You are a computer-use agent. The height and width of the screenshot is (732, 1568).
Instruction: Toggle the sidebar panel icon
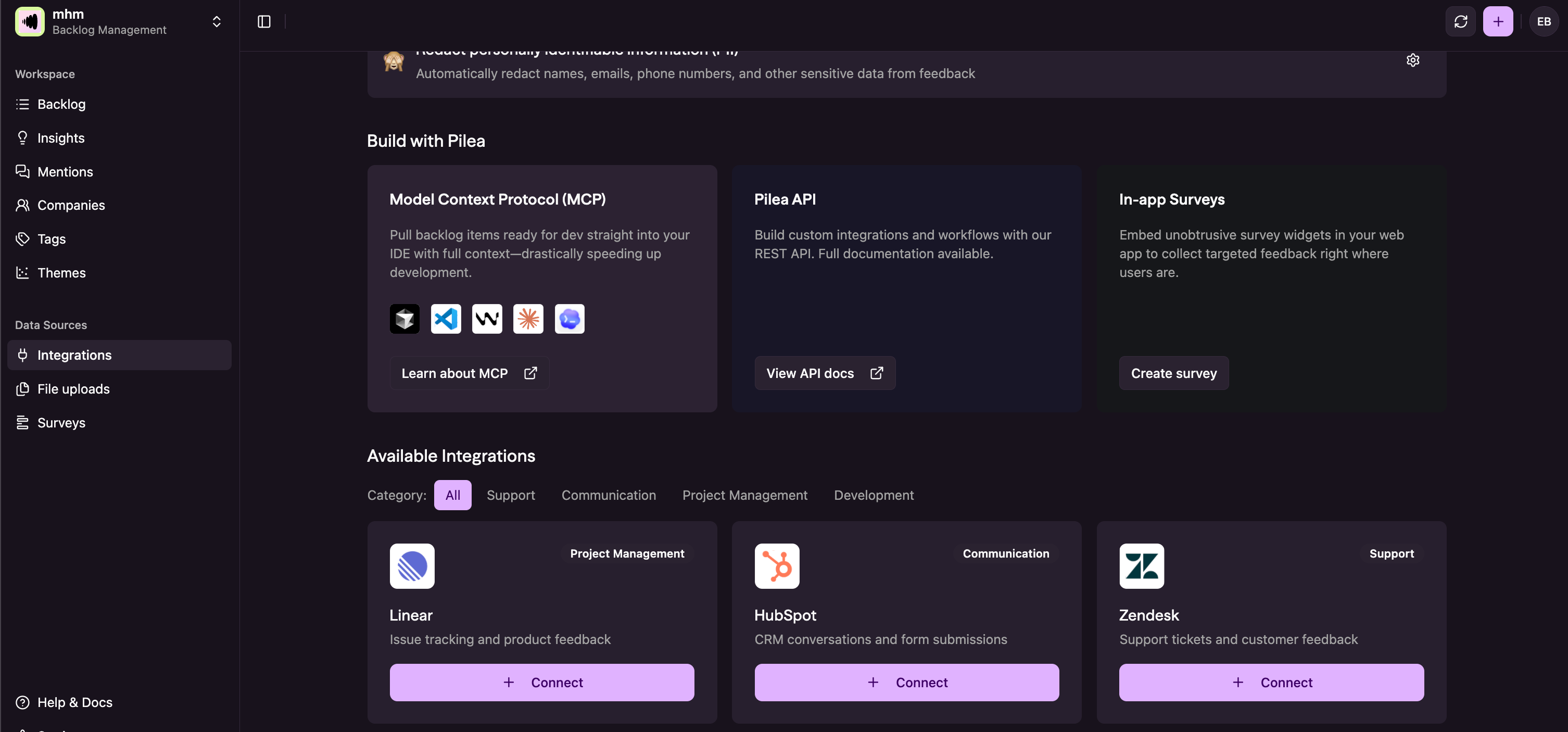pos(264,22)
